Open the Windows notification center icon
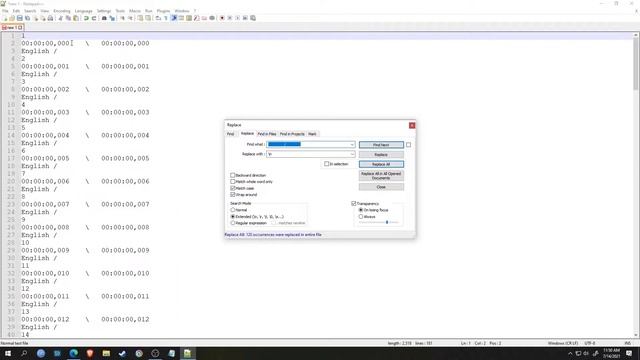The height and width of the screenshot is (360, 640). (x=629, y=353)
